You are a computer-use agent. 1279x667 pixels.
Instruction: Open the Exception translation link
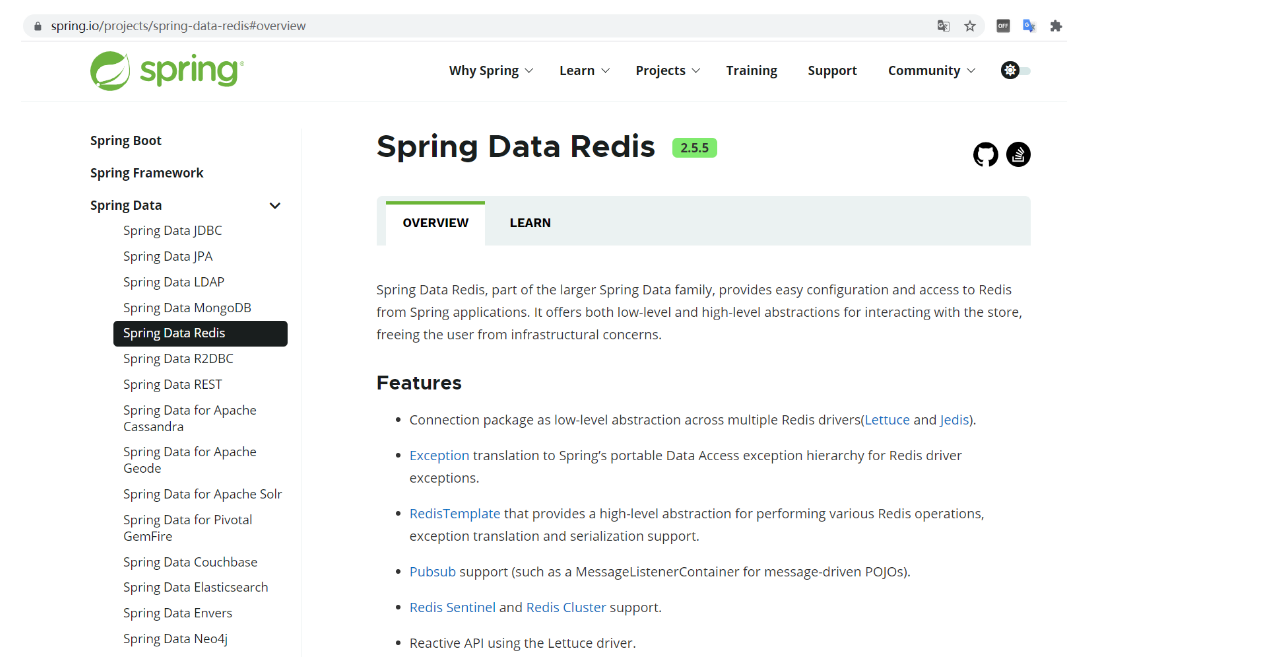coord(439,455)
